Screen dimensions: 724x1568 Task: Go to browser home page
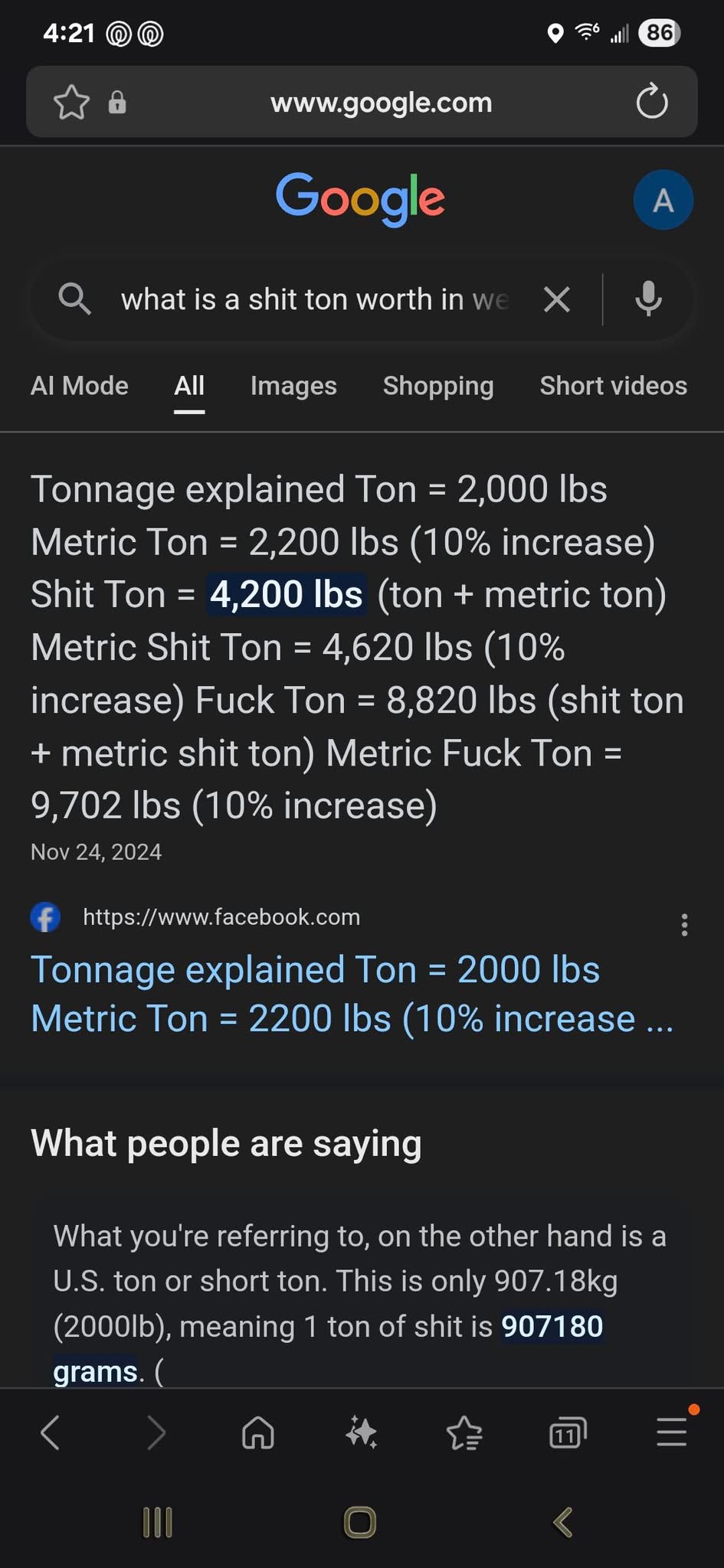click(x=258, y=1432)
